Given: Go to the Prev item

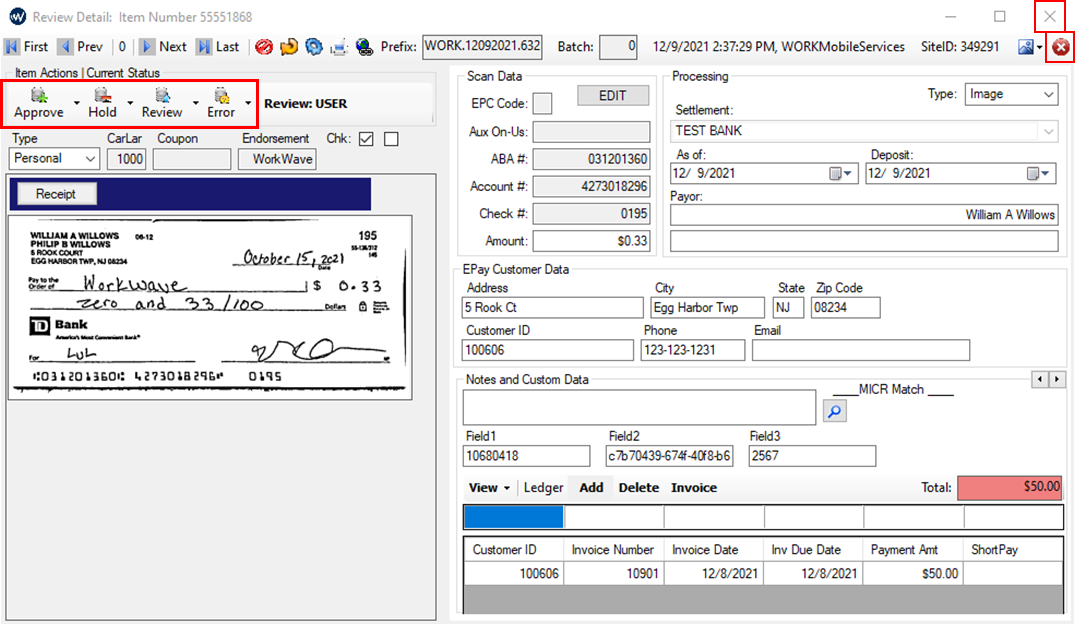Looking at the screenshot, I should point(81,47).
